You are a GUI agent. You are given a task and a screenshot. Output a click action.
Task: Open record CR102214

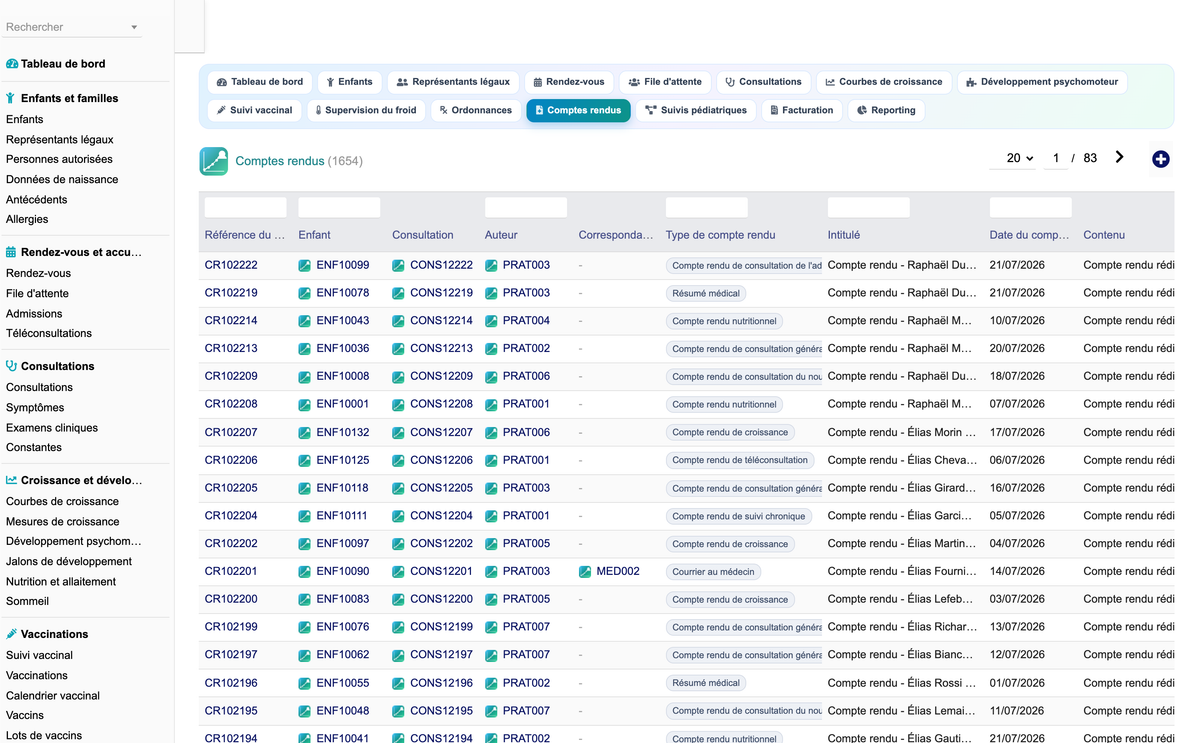(x=231, y=321)
